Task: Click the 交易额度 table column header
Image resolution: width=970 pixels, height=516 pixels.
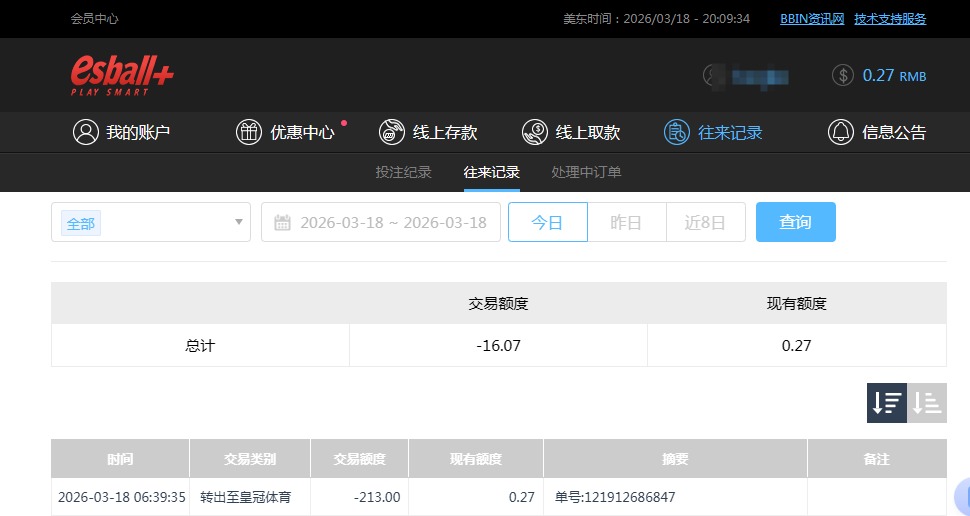Action: pos(359,458)
